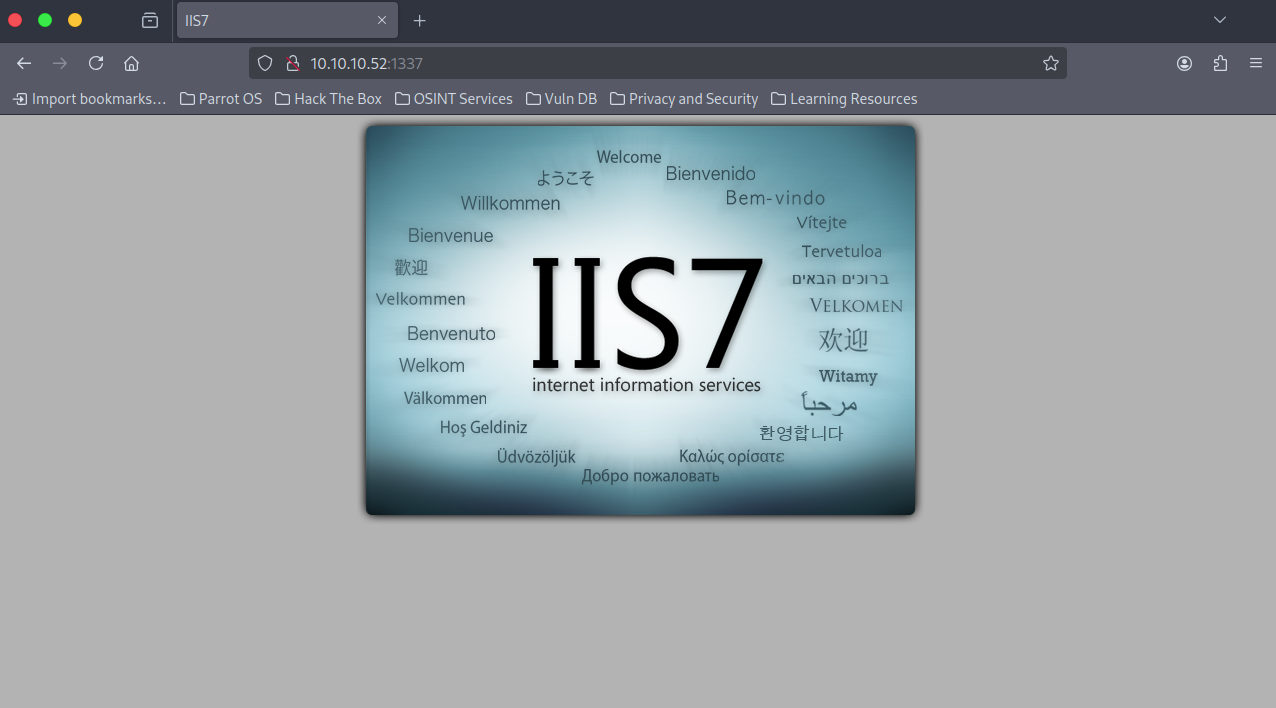This screenshot has height=708, width=1276.
Task: Reload the current page
Action: coord(96,63)
